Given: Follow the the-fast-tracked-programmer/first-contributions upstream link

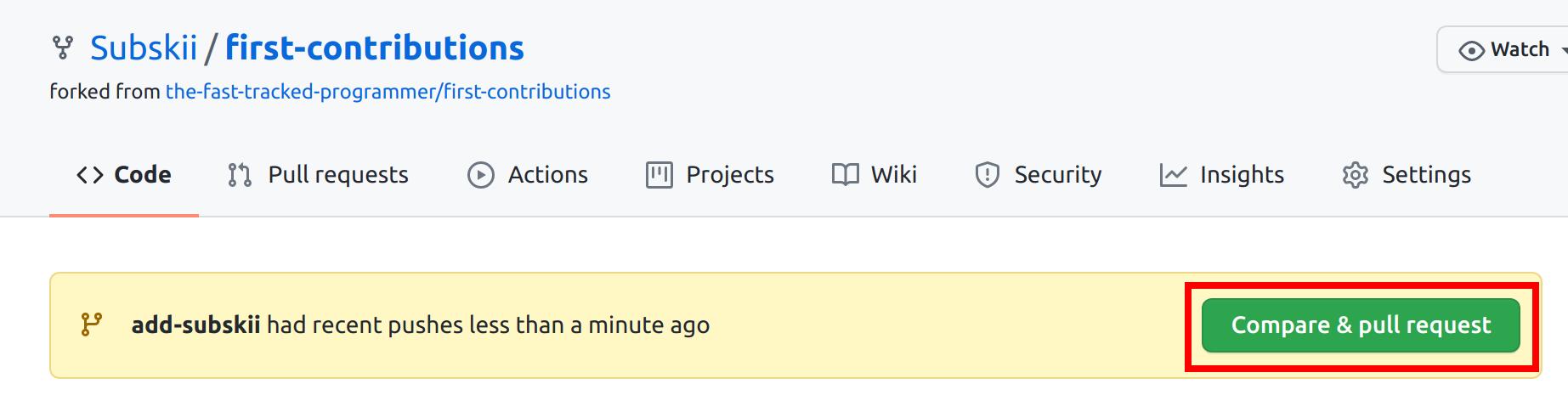Looking at the screenshot, I should (x=388, y=92).
